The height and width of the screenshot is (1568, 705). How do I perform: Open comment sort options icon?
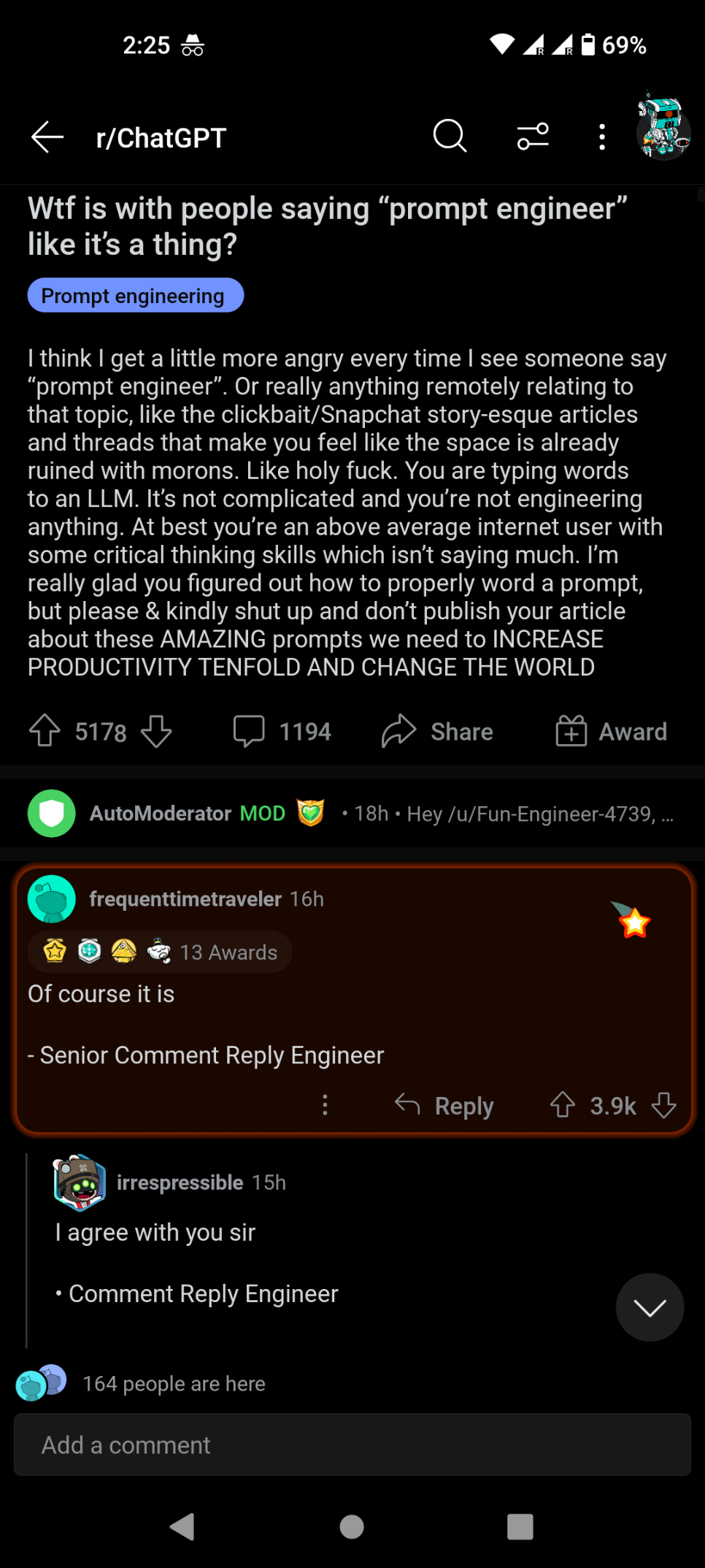click(533, 137)
